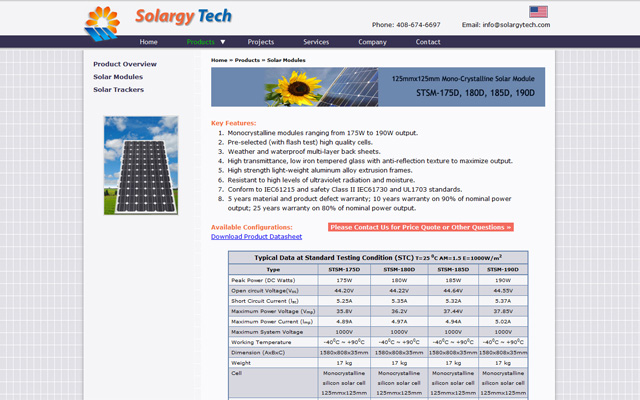Open Product Overview in sidebar
This screenshot has width=640, height=400.
(125, 64)
